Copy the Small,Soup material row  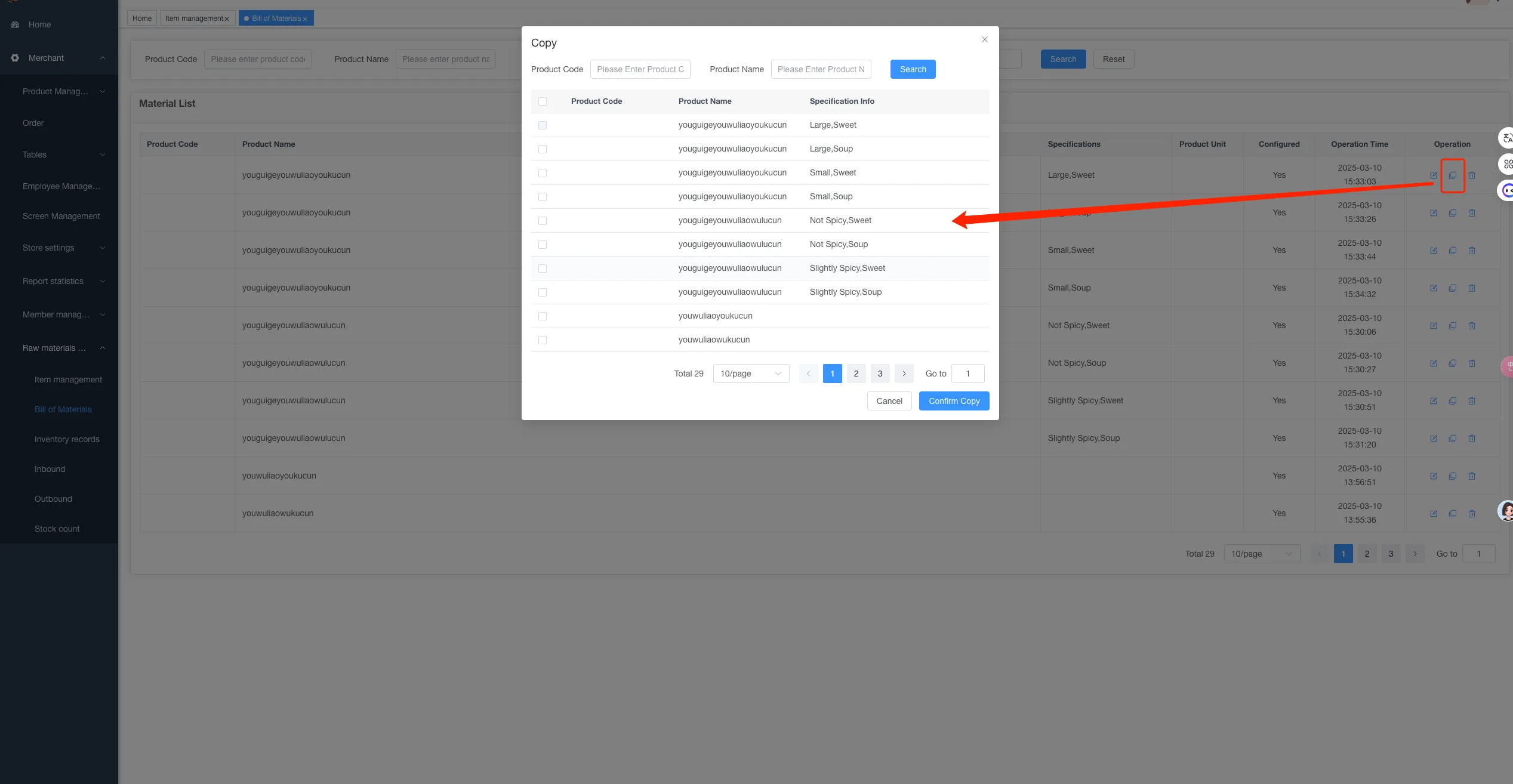coord(1452,288)
